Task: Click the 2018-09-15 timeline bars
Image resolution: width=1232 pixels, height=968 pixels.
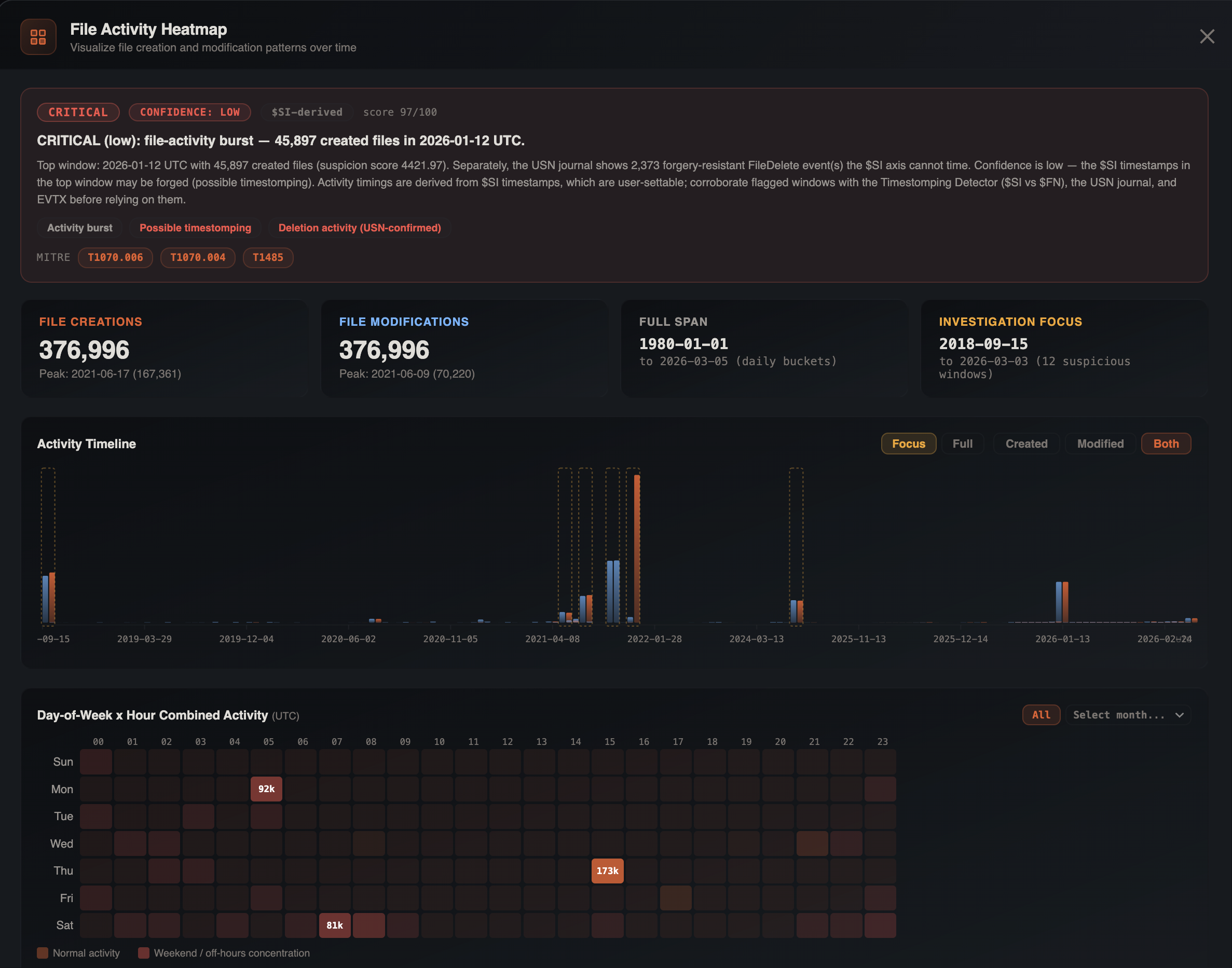Action: [49, 598]
